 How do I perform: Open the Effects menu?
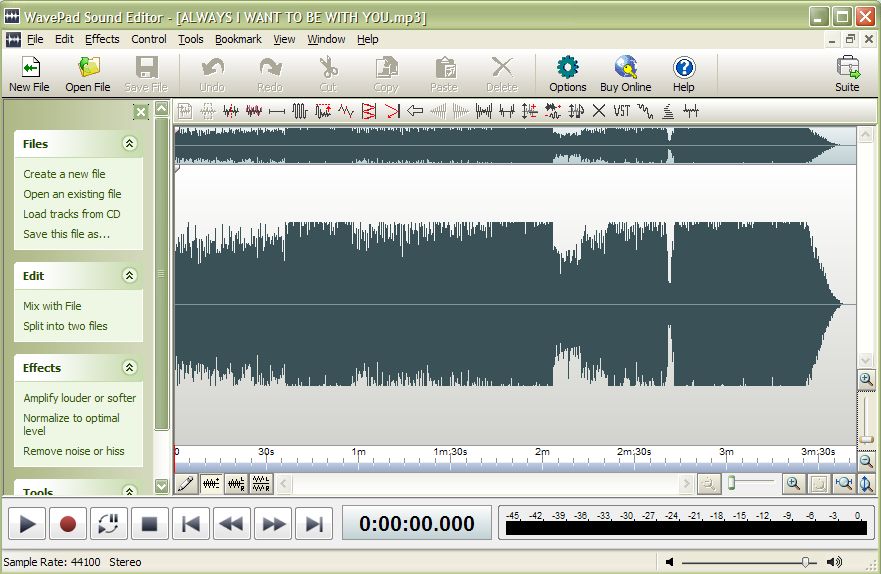click(102, 39)
